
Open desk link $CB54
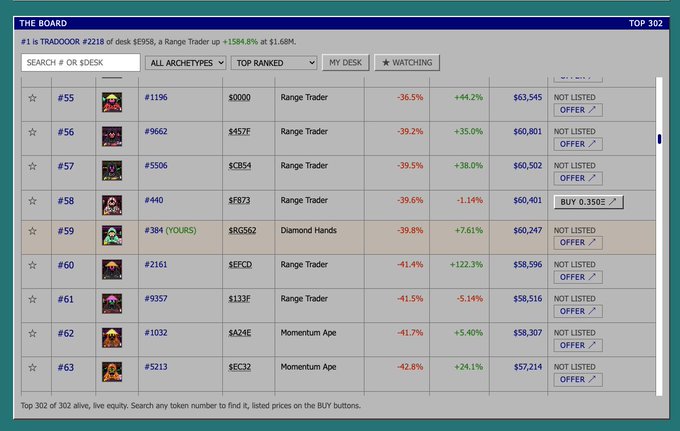click(240, 166)
